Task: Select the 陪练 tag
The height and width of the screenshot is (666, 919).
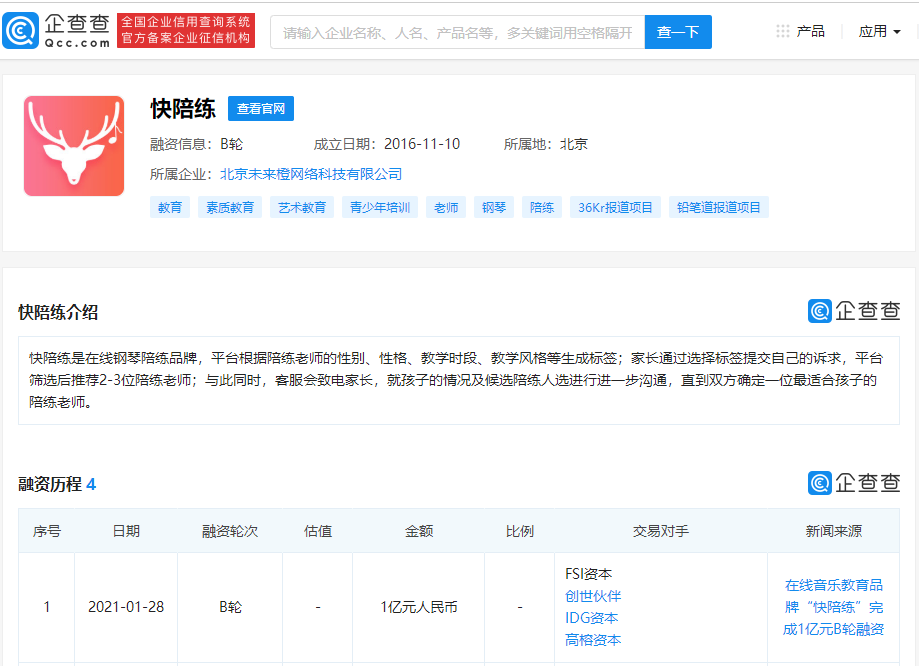Action: click(x=542, y=208)
